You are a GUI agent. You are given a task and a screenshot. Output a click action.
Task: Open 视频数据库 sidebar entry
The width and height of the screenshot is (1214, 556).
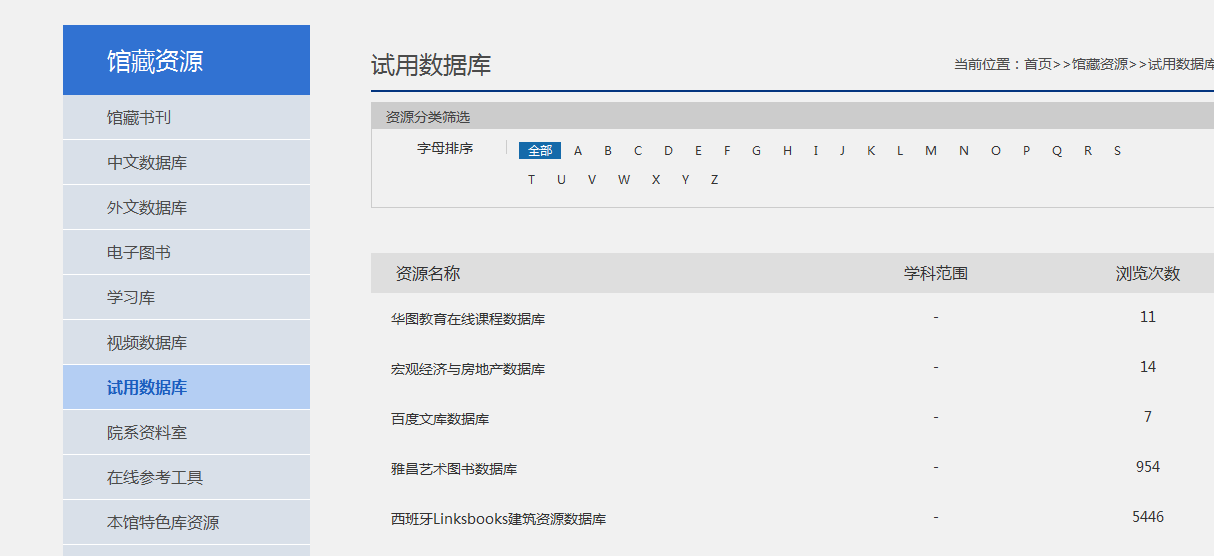tap(186, 342)
